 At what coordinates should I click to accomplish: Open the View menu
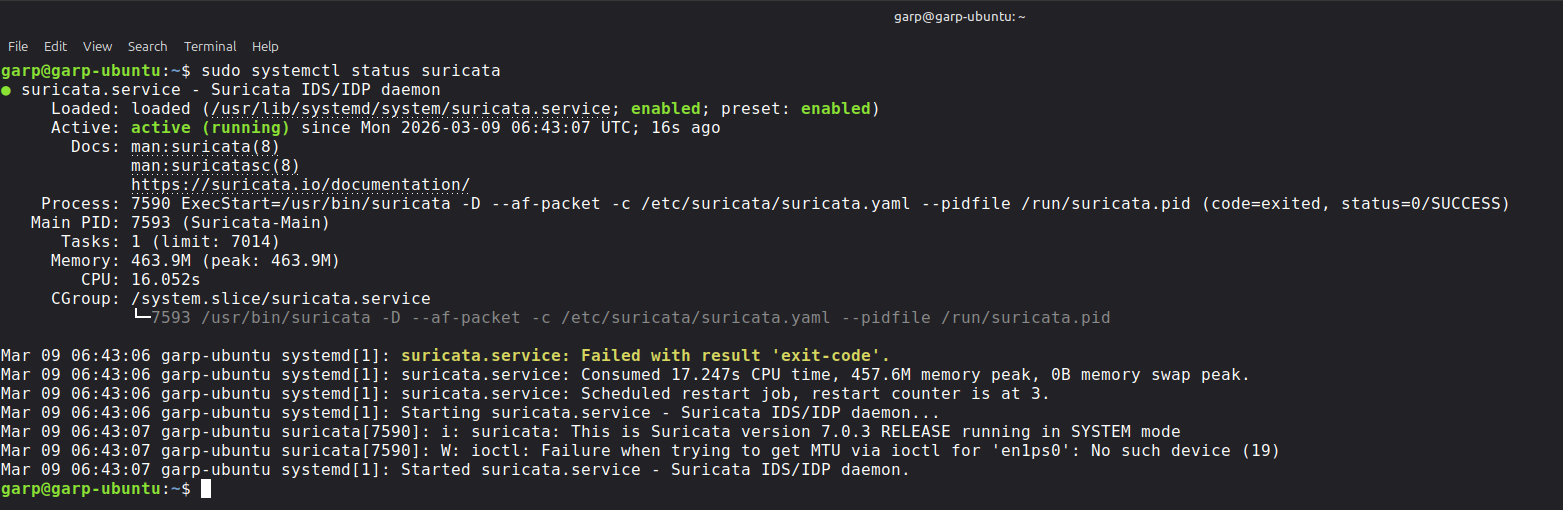(97, 46)
